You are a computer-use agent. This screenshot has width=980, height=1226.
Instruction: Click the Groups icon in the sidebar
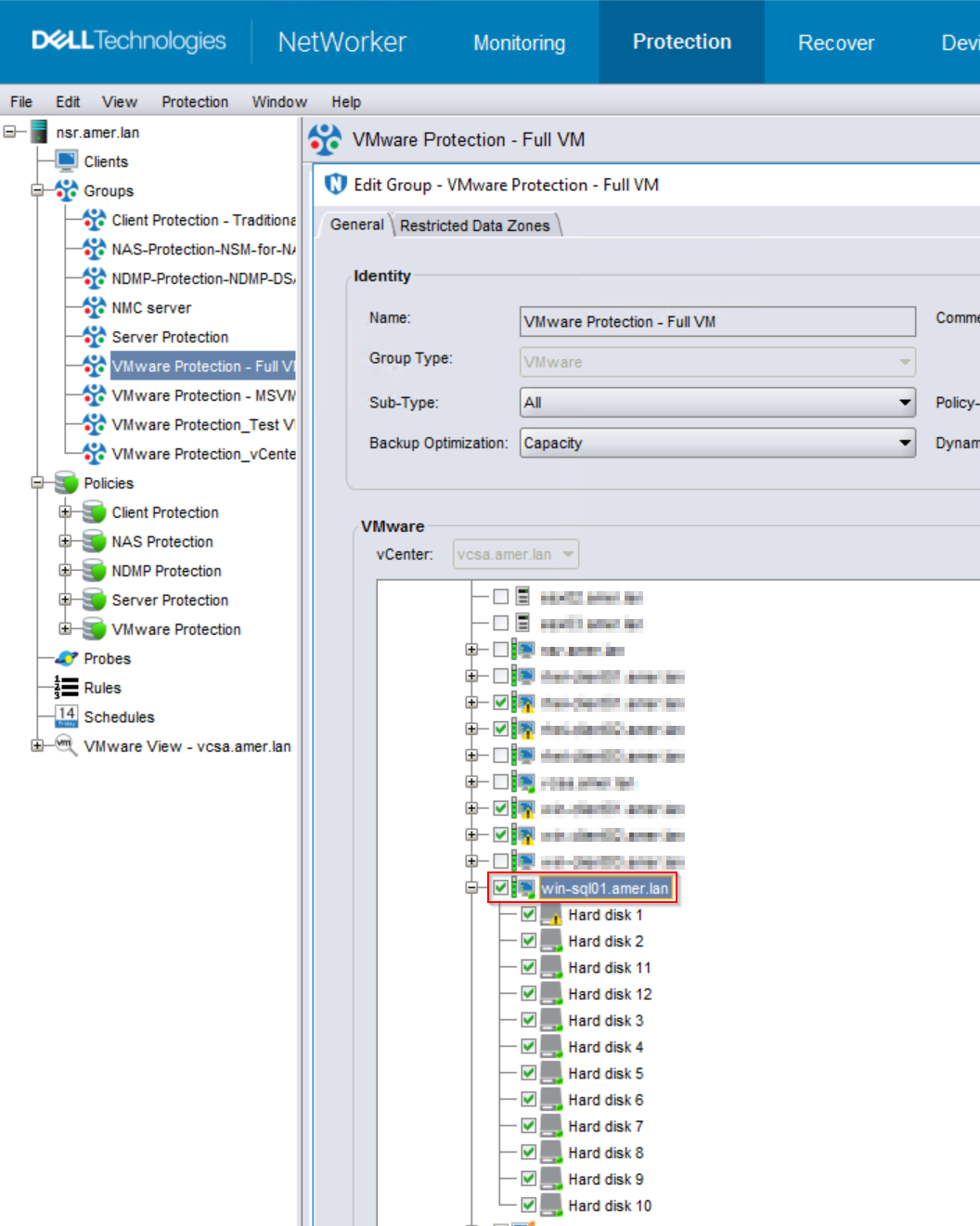tap(64, 190)
